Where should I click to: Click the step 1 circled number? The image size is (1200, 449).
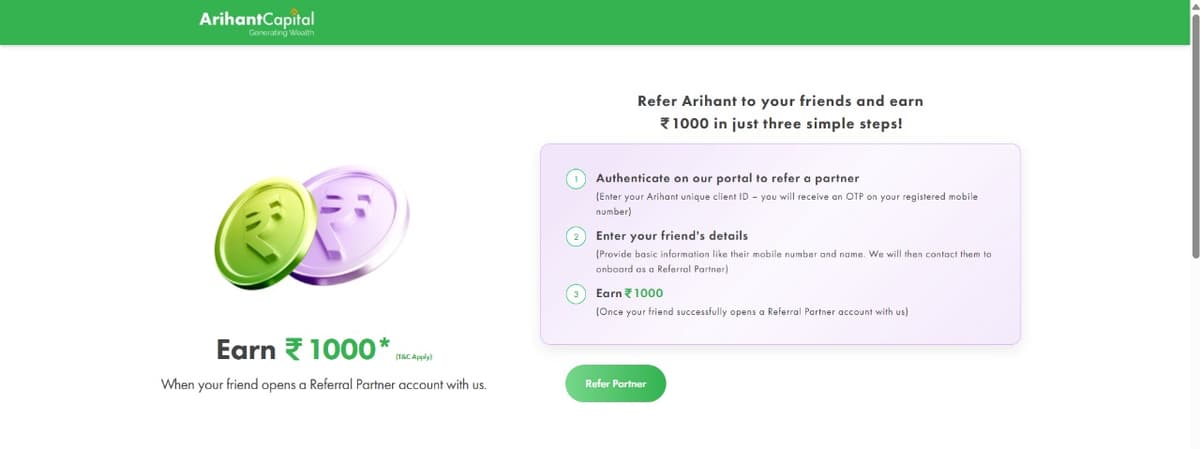click(576, 179)
